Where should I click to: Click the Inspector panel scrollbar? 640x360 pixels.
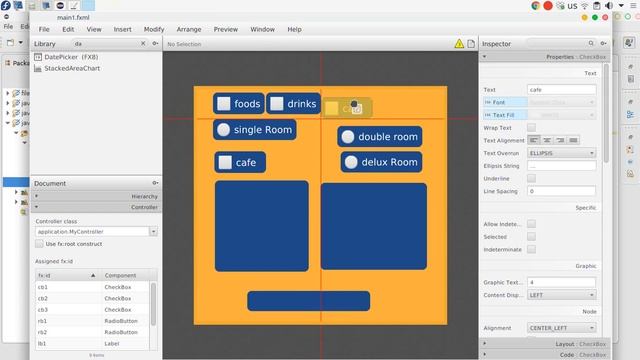606,113
